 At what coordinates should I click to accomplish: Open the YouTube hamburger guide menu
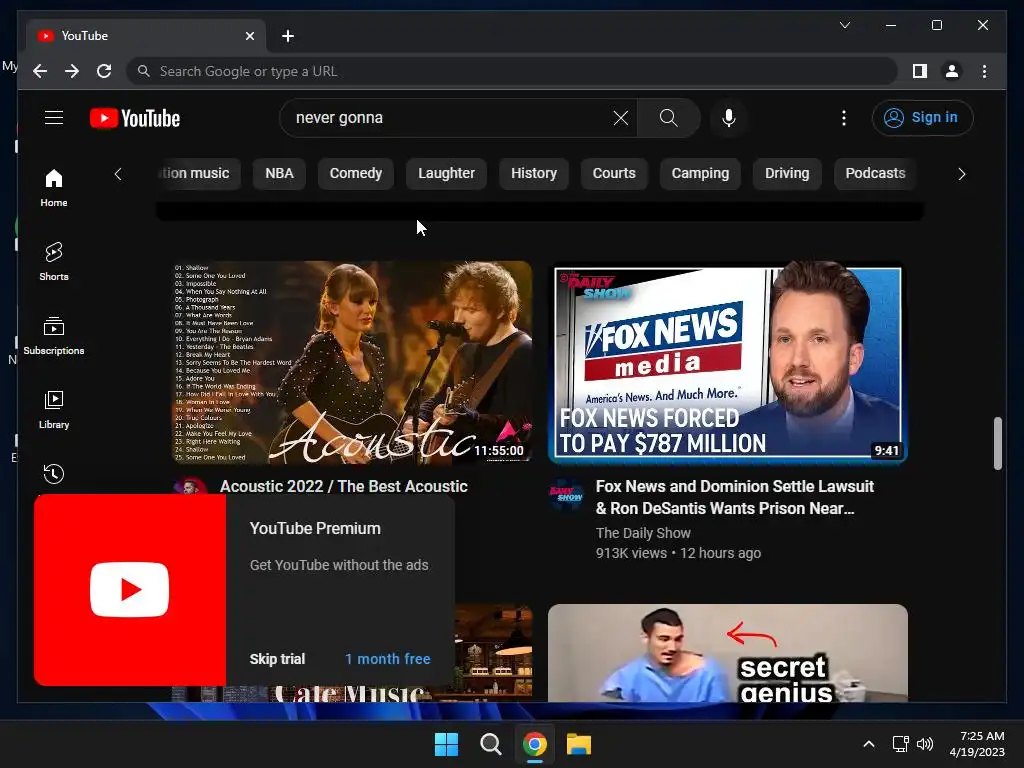tap(54, 118)
